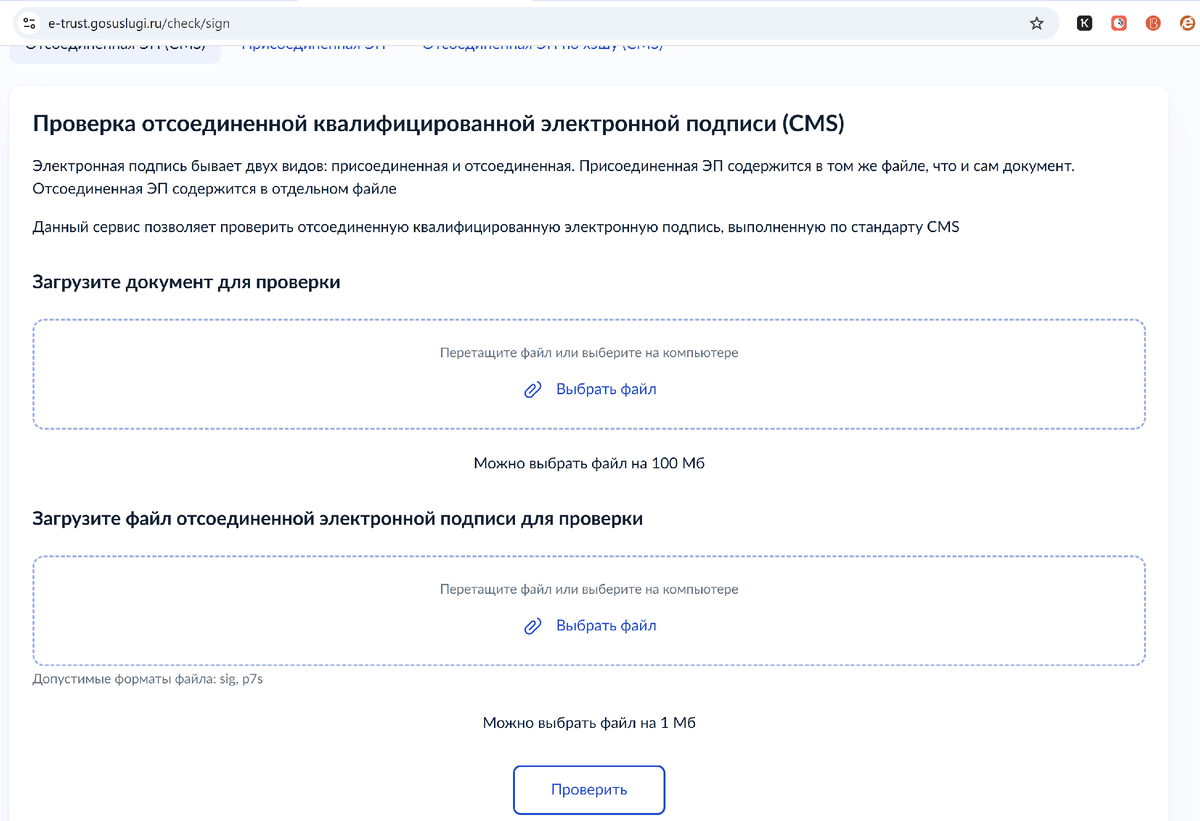This screenshot has height=821, width=1200.
Task: Click the heading 'Загрузите документ для проверки'
Action: pyautogui.click(x=187, y=283)
